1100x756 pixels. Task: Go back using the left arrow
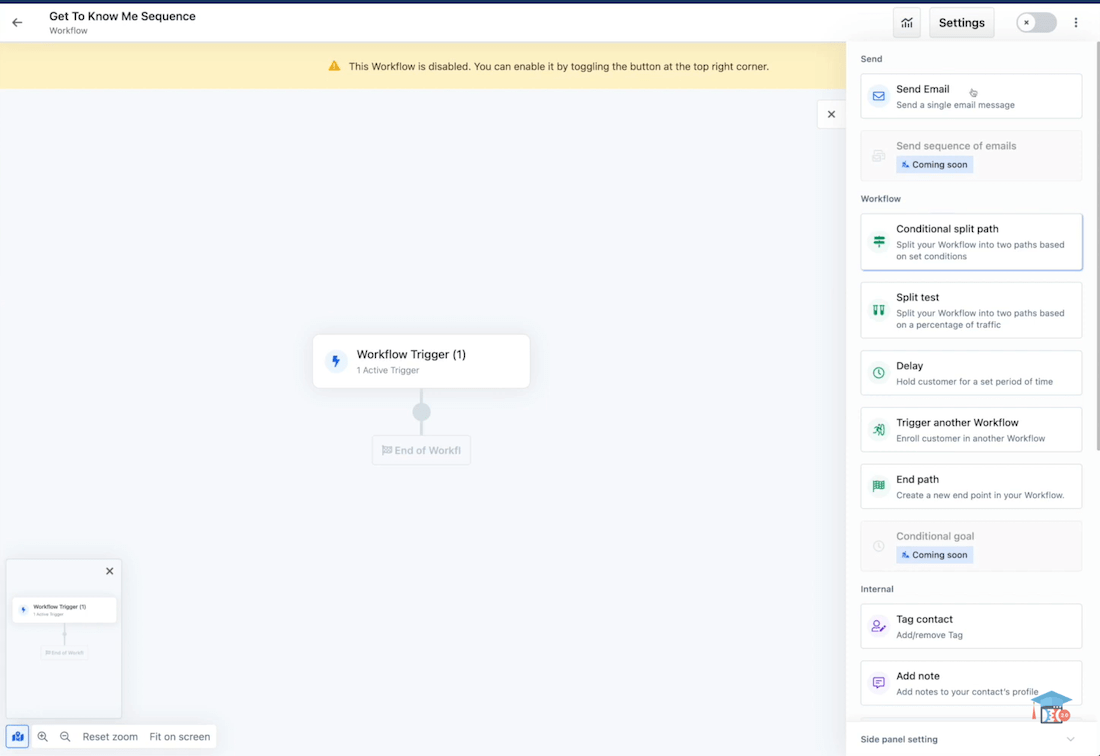coord(18,22)
